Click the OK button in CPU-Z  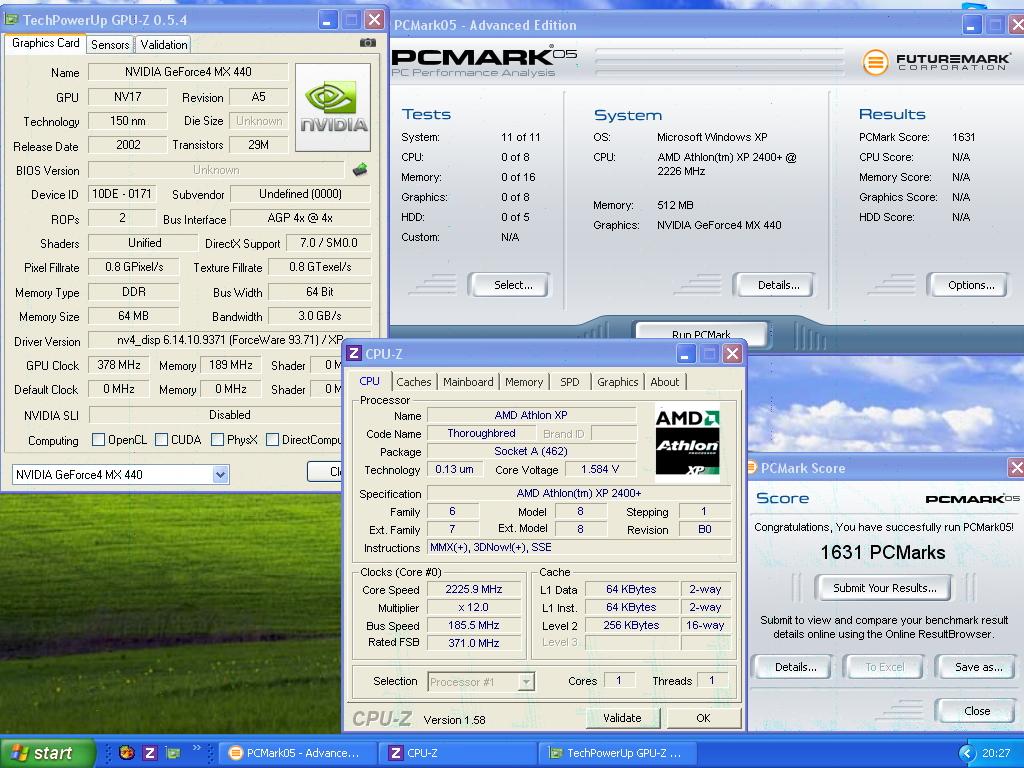703,718
